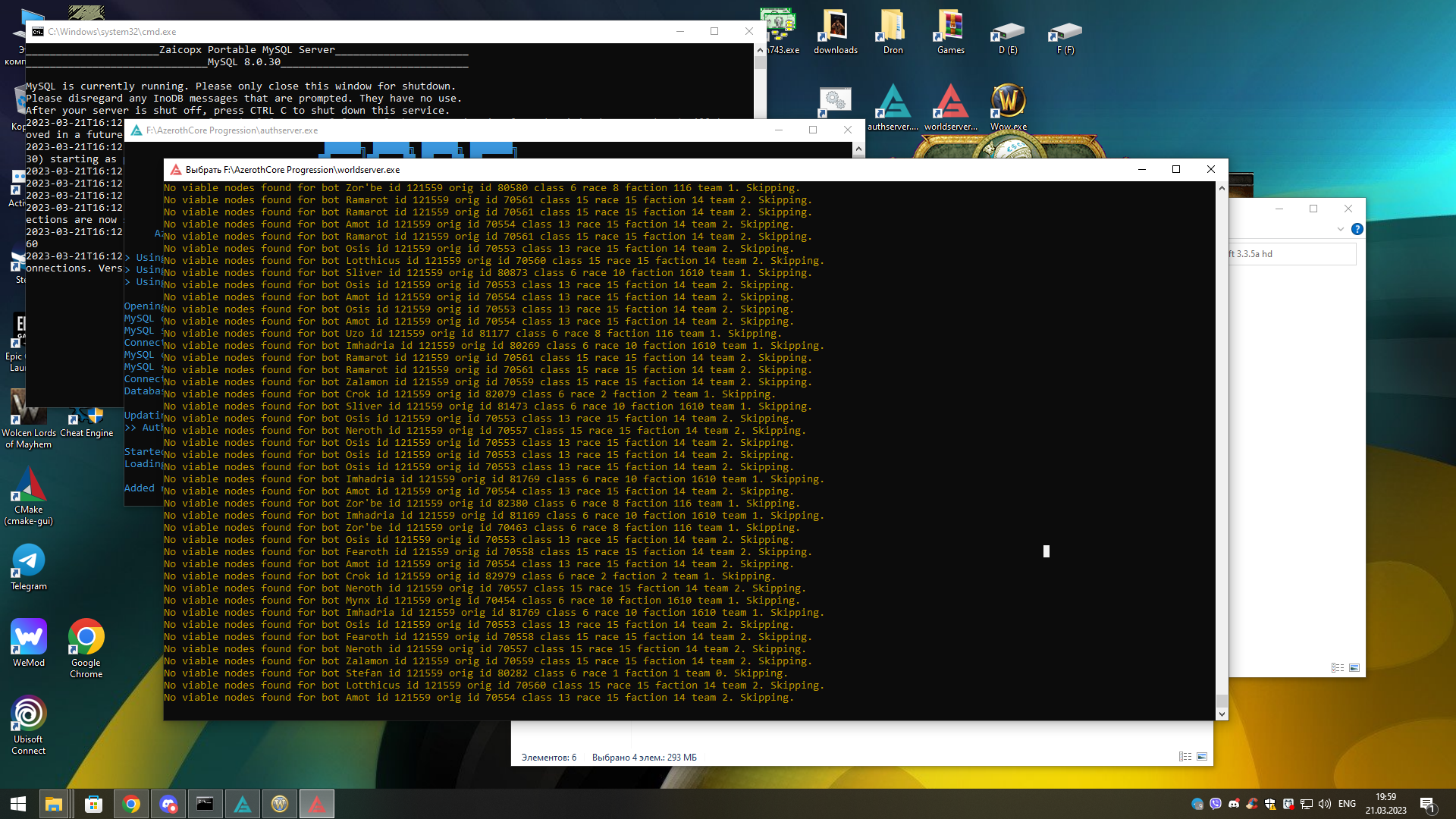Click the Discord taskbar button
Viewport: 1456px width, 819px height.
click(x=168, y=804)
